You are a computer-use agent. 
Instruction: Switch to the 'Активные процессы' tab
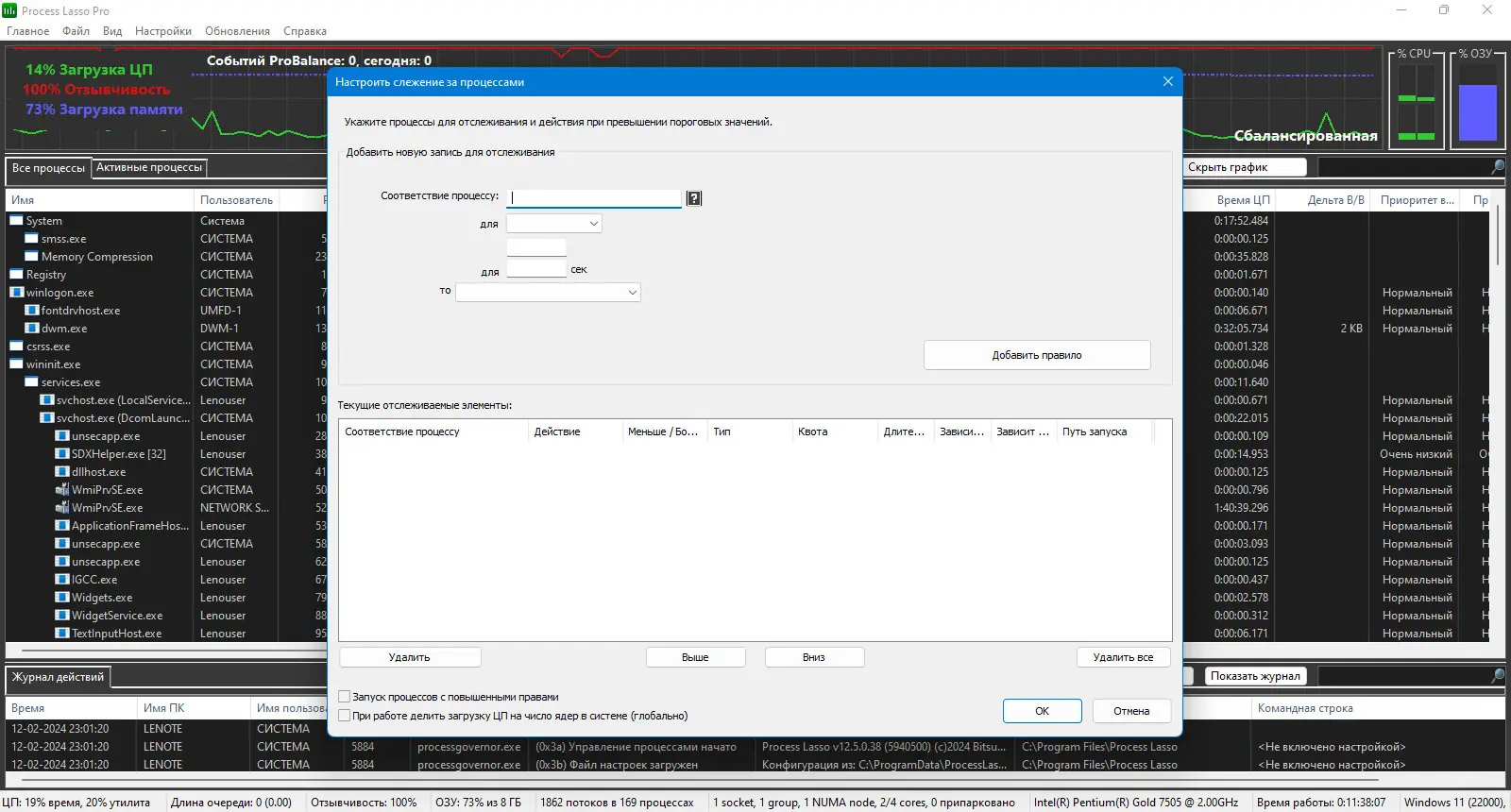149,167
